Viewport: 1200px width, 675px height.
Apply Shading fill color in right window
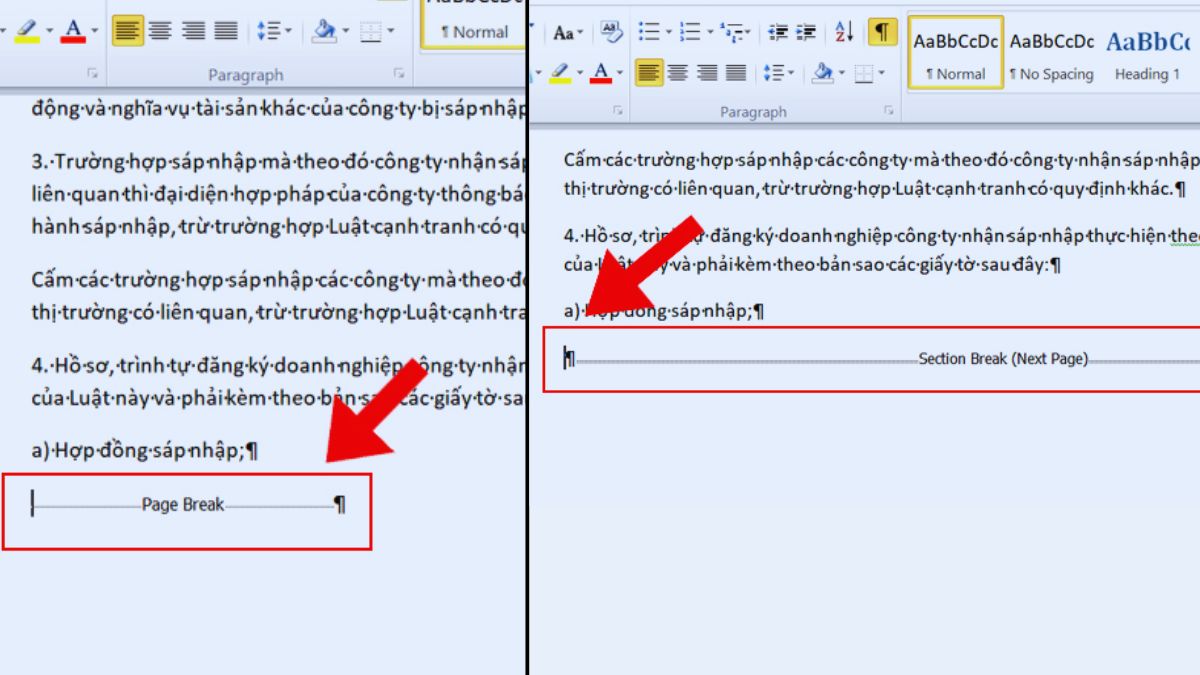click(823, 72)
